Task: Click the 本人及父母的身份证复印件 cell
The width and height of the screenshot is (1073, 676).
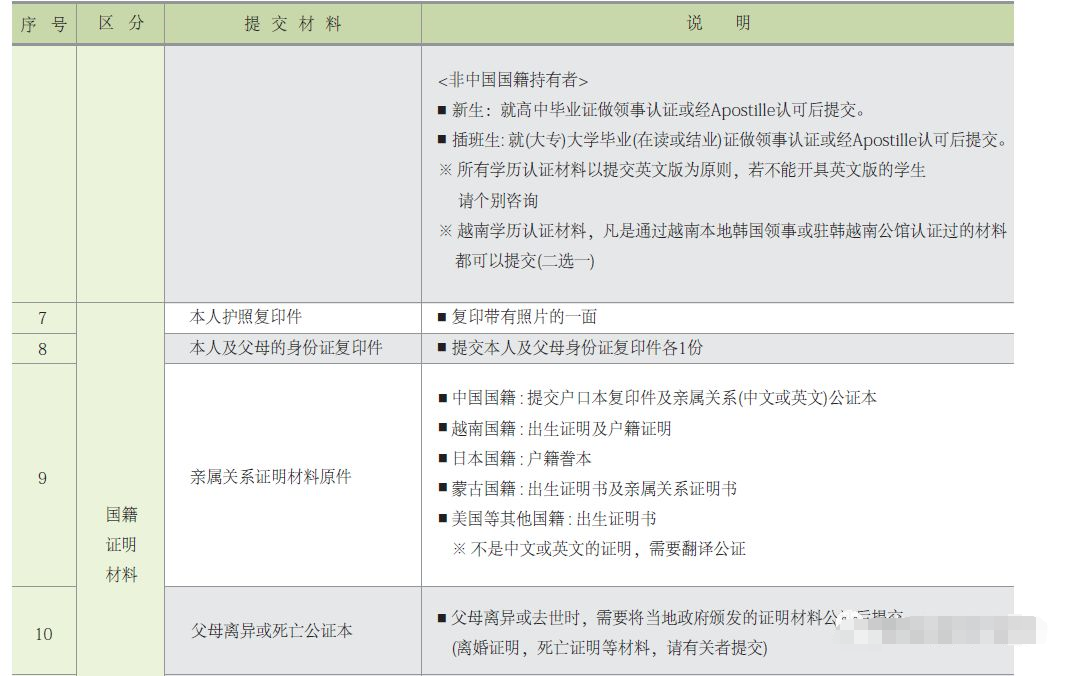Action: [286, 348]
